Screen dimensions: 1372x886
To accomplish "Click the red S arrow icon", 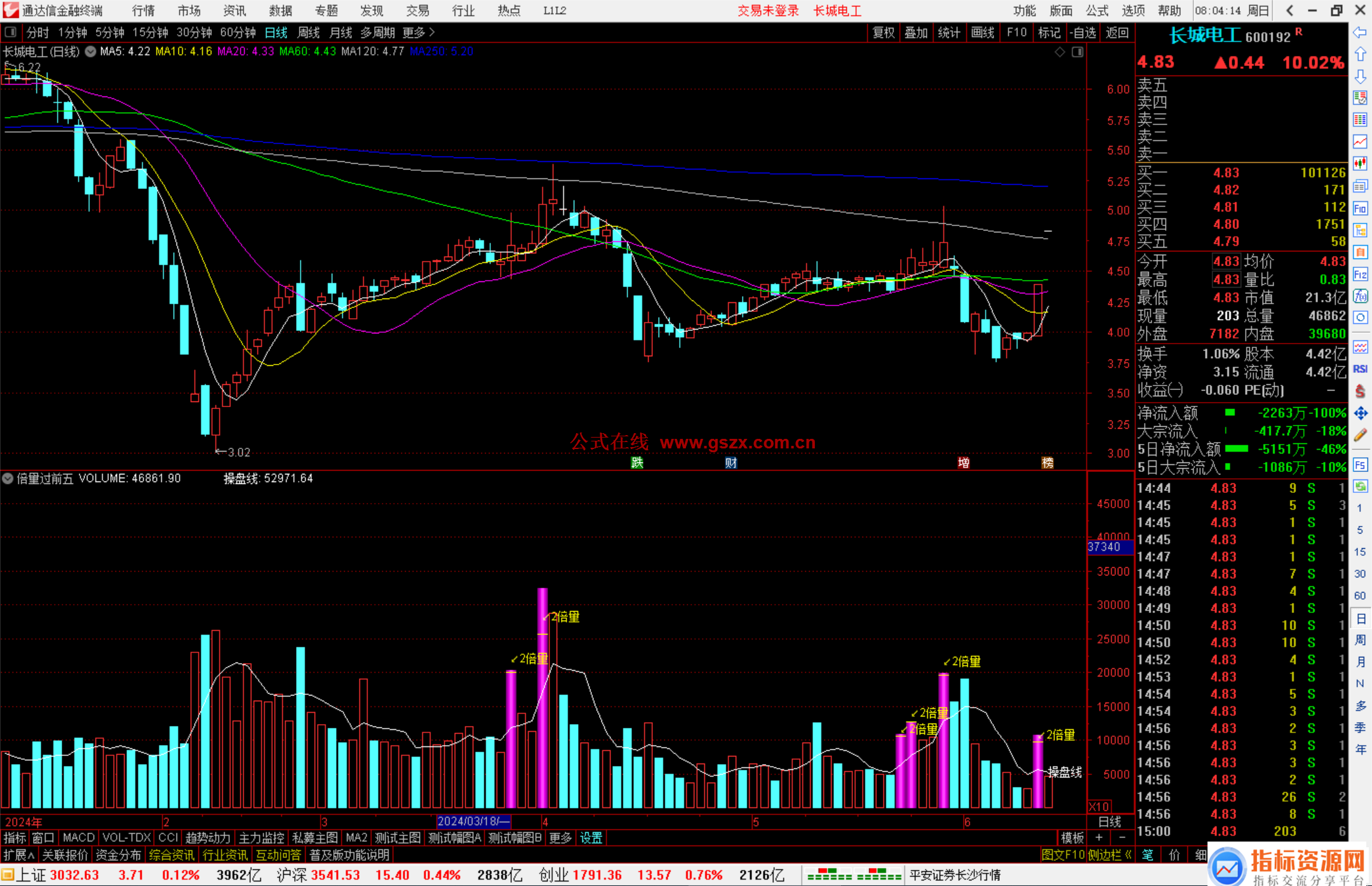I will pyautogui.click(x=1360, y=391).
